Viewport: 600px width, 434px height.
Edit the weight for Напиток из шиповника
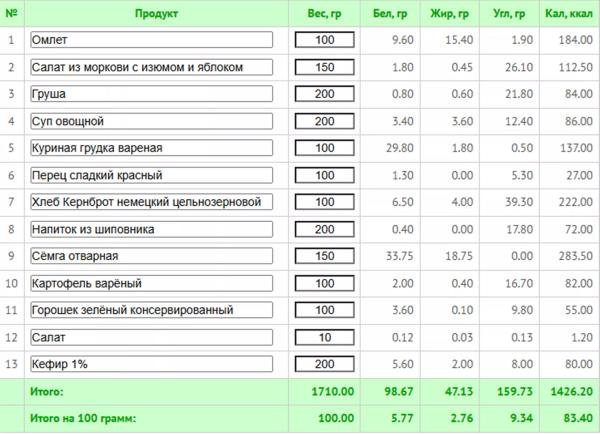coord(324,229)
